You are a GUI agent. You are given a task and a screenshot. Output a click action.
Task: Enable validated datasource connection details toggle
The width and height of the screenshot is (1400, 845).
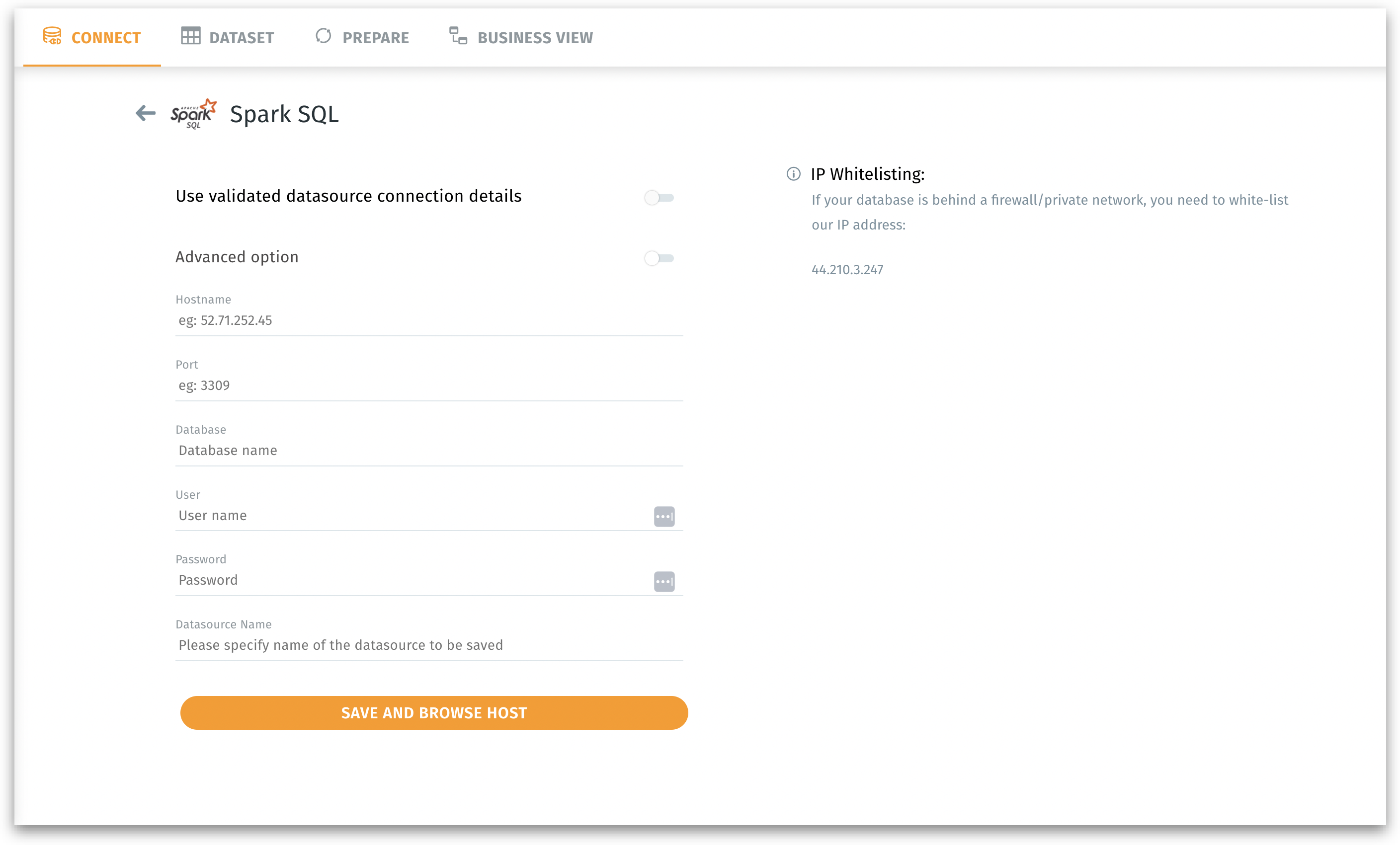659,198
